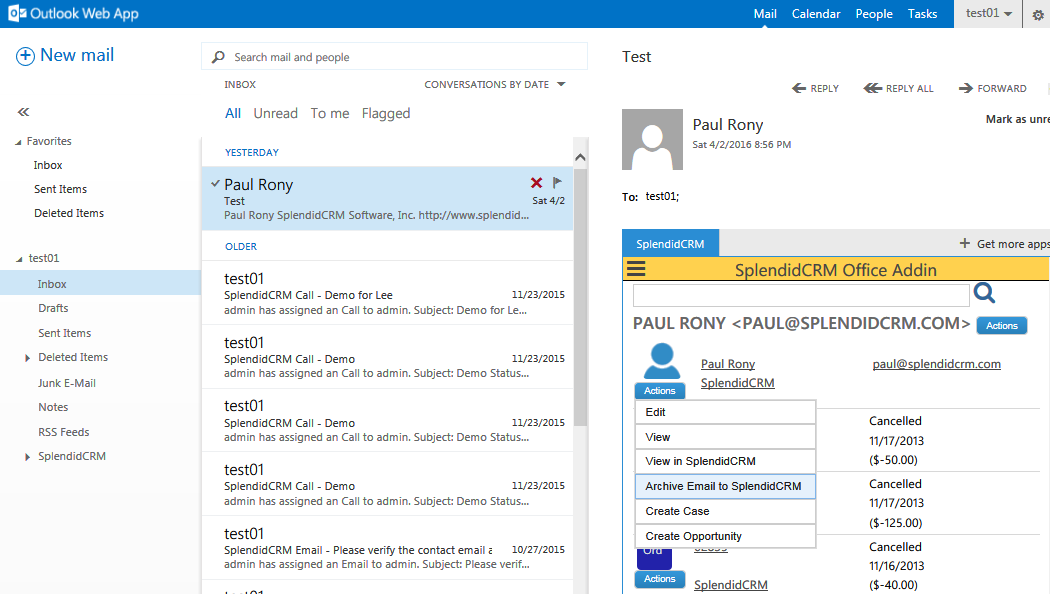Click Mark as unread link
The width and height of the screenshot is (1050, 594).
tap(1017, 119)
